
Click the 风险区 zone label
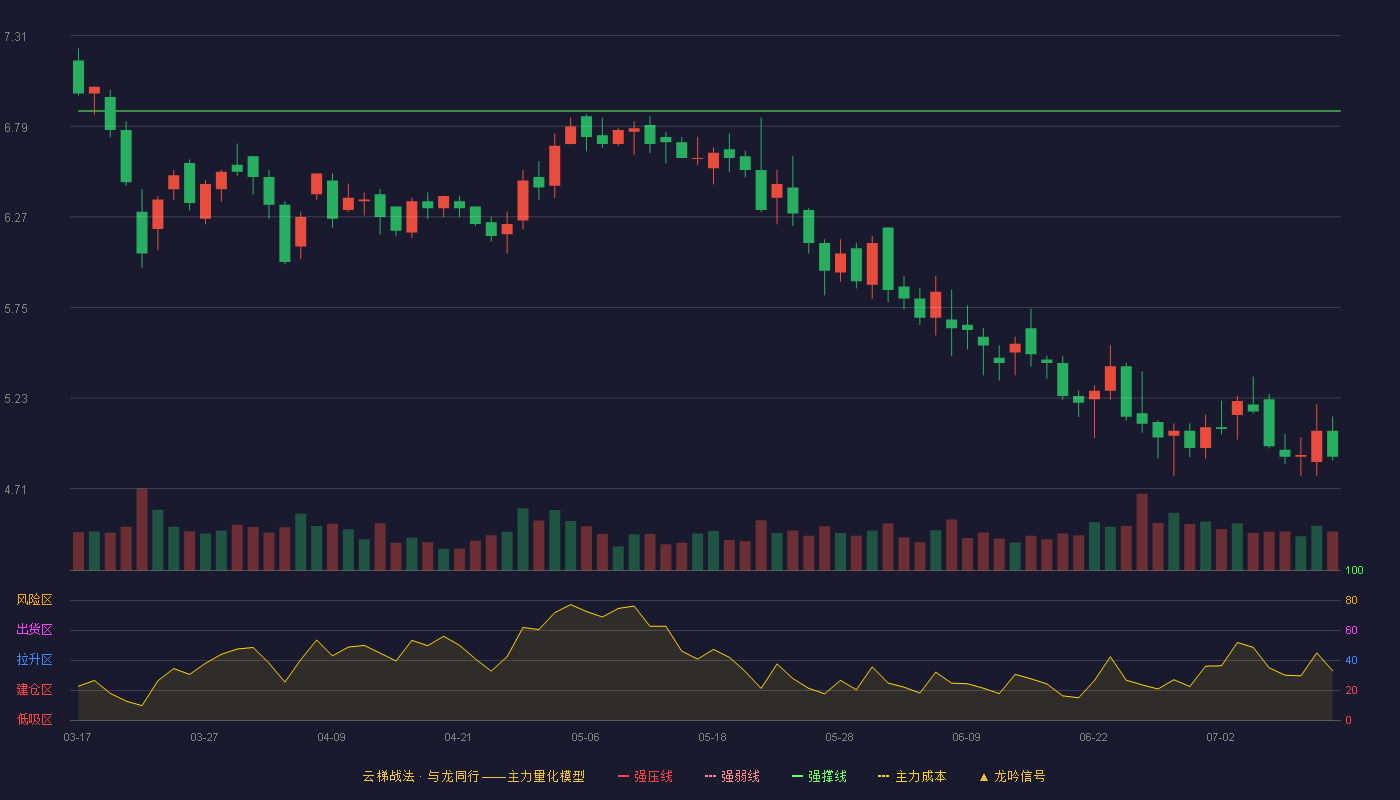[34, 600]
